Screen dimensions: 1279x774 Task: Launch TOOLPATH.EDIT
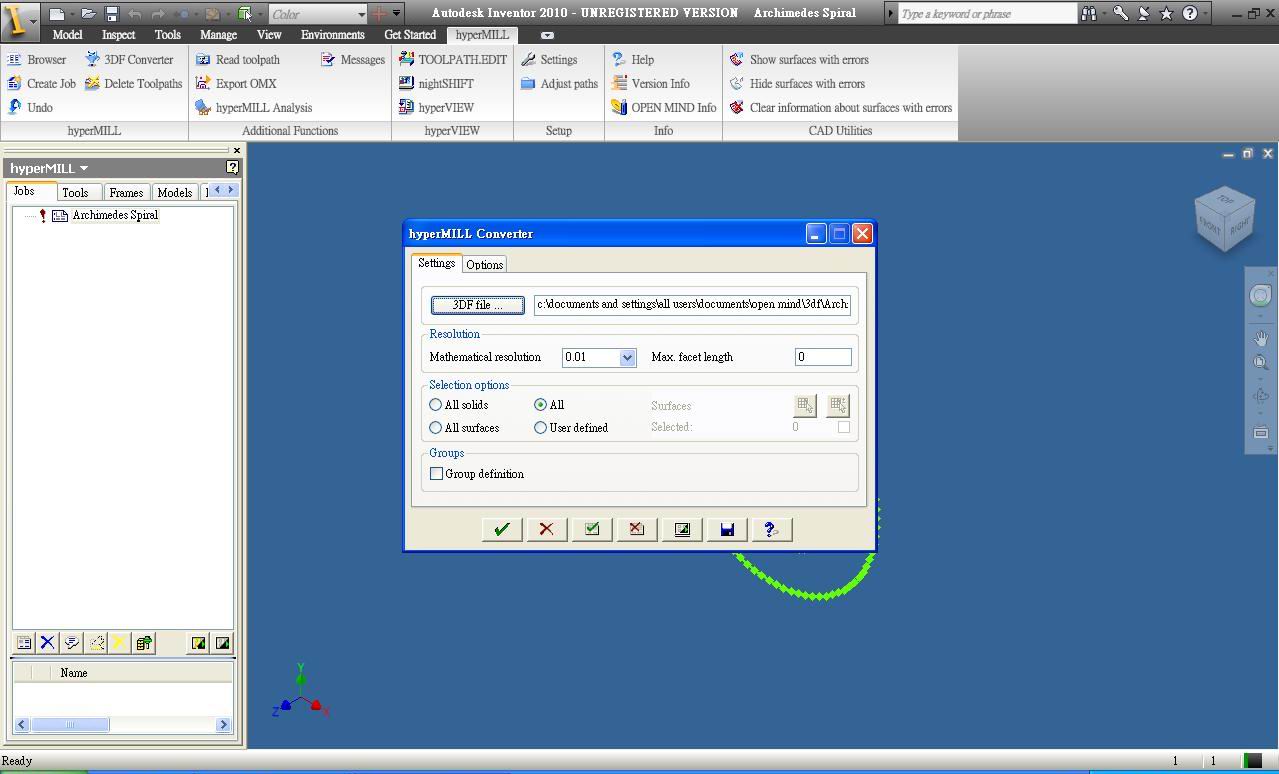(x=453, y=60)
